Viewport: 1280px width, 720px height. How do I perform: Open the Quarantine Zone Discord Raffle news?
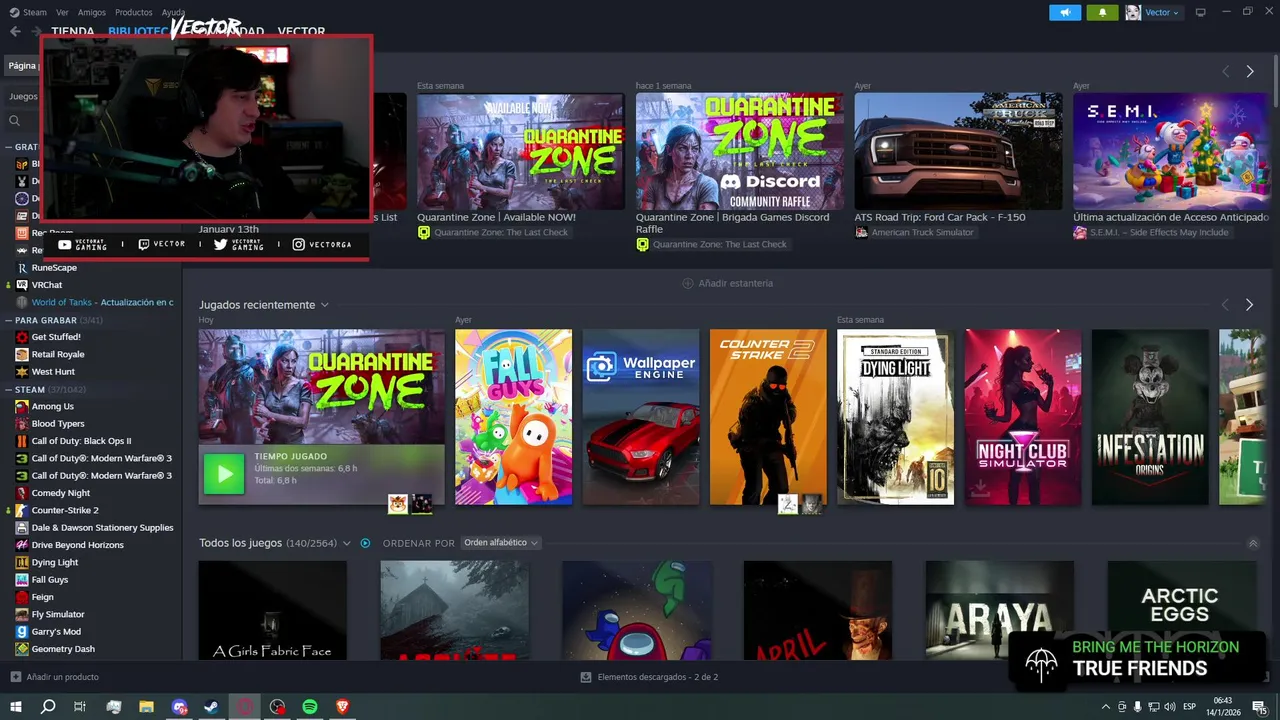[739, 151]
